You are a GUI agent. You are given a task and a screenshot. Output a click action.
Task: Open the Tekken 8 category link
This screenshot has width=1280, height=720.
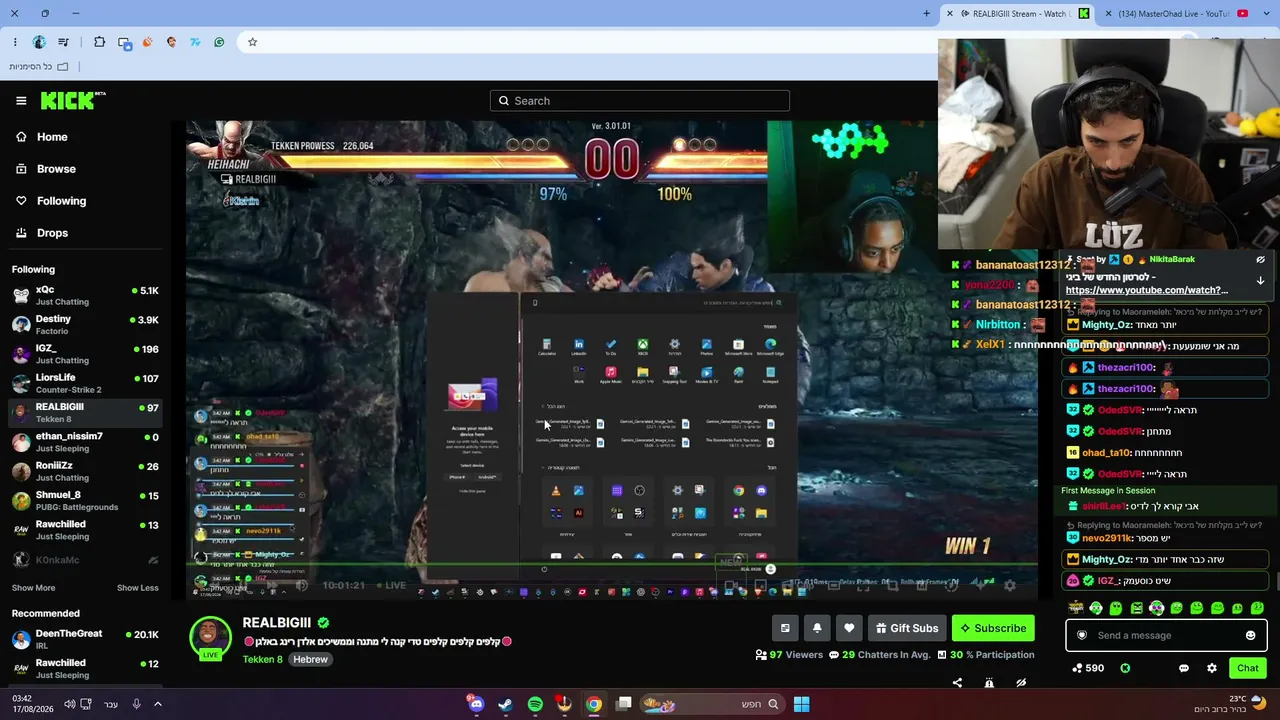pyautogui.click(x=262, y=660)
